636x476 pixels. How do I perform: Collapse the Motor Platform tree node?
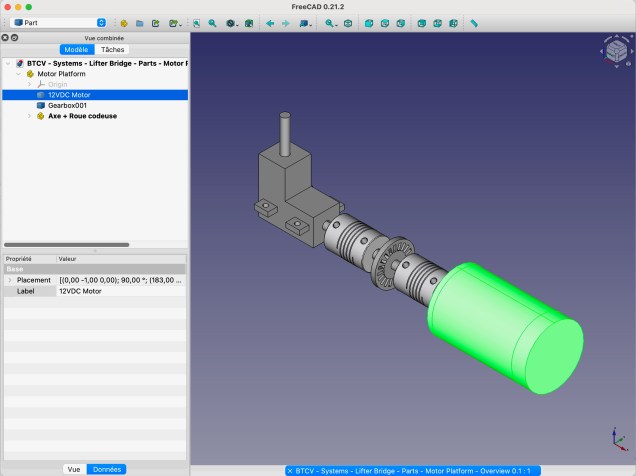pos(19,73)
